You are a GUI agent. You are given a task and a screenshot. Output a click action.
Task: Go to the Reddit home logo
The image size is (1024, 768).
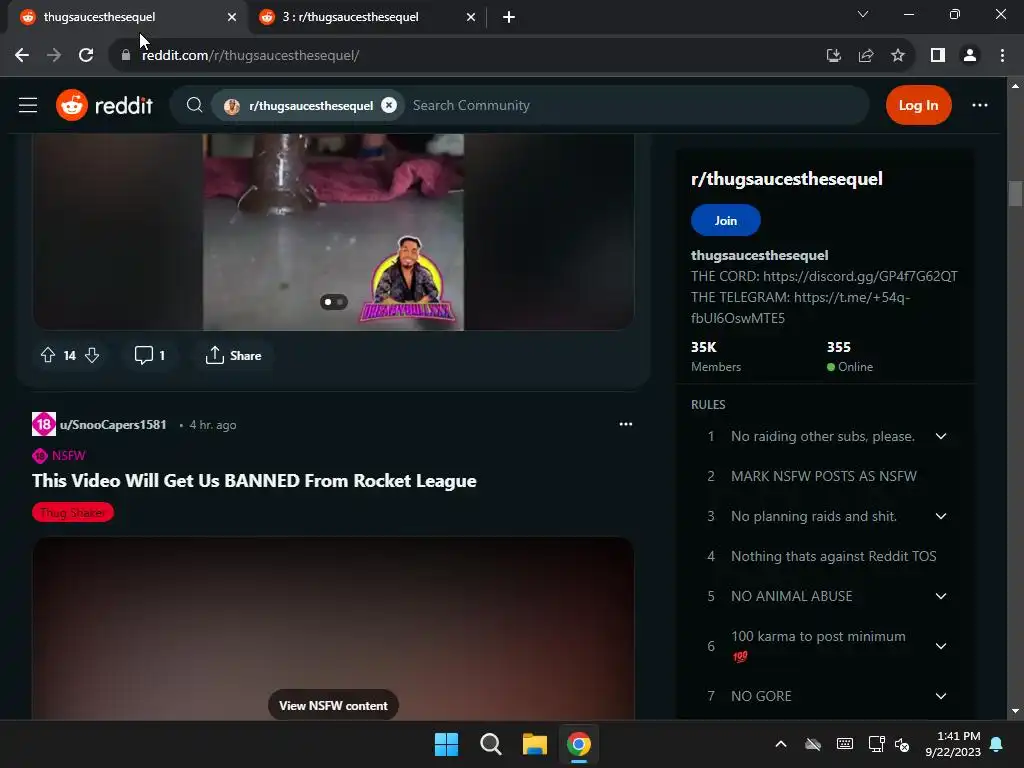point(104,105)
